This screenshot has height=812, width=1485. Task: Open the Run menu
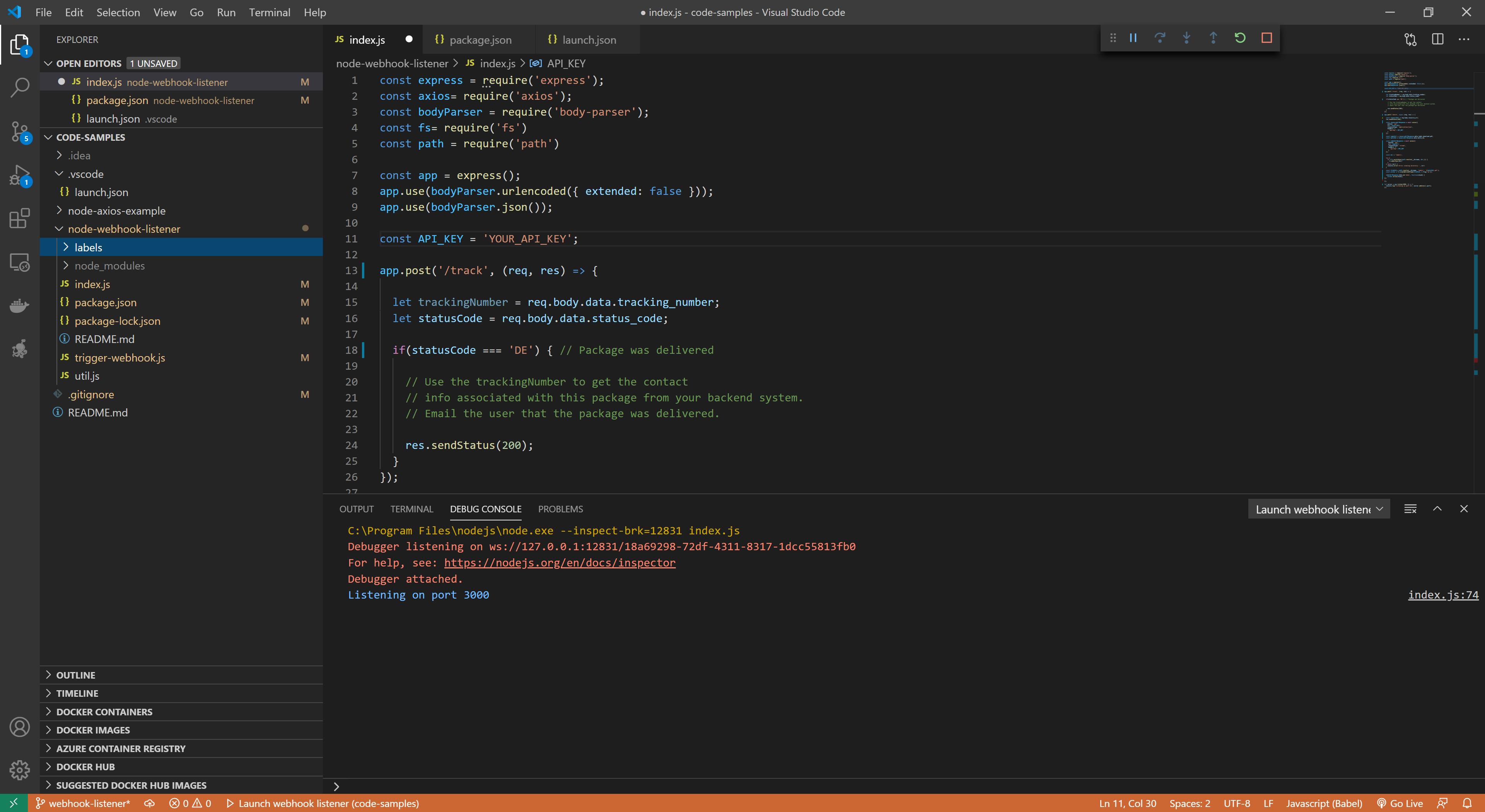[226, 12]
